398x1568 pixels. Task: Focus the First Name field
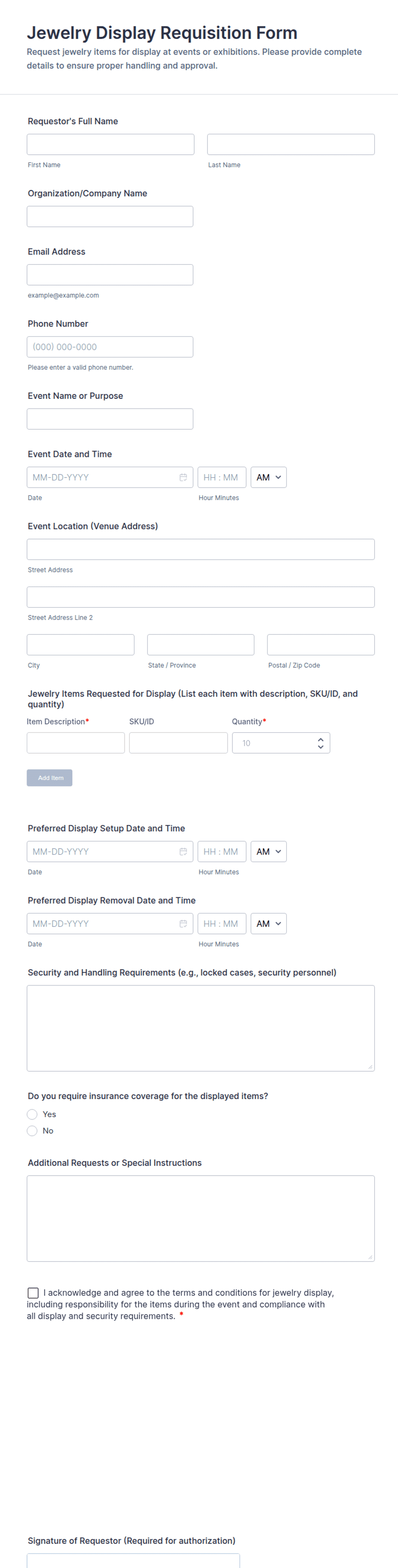point(110,144)
